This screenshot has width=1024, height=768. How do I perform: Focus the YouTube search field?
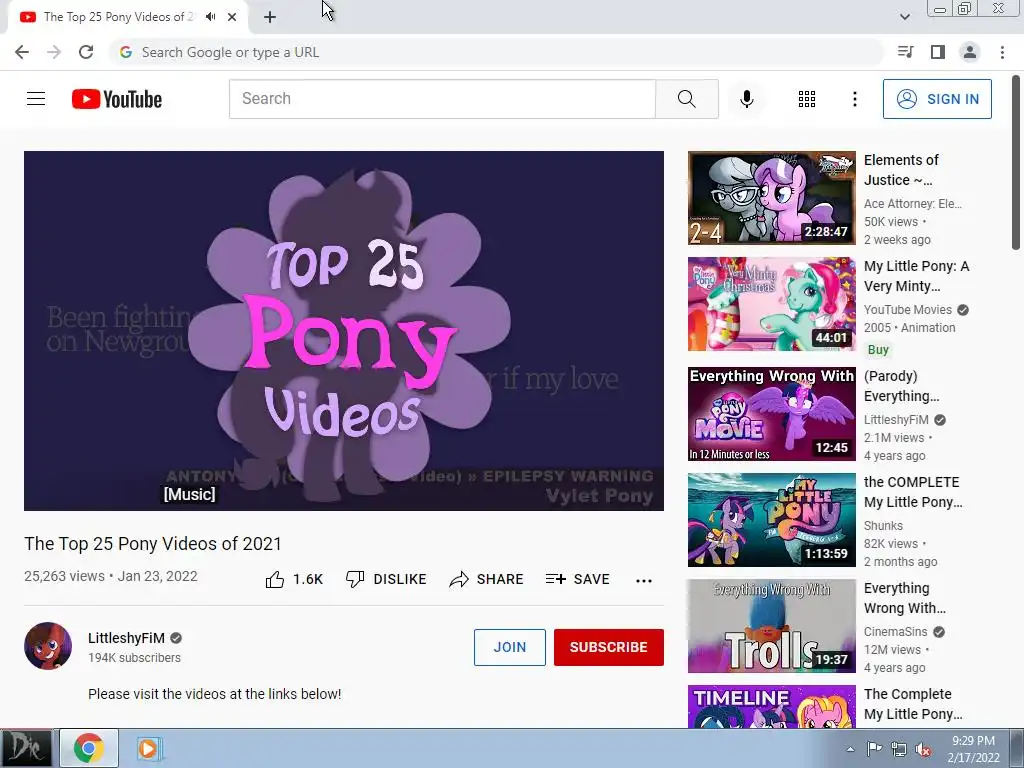click(x=442, y=99)
